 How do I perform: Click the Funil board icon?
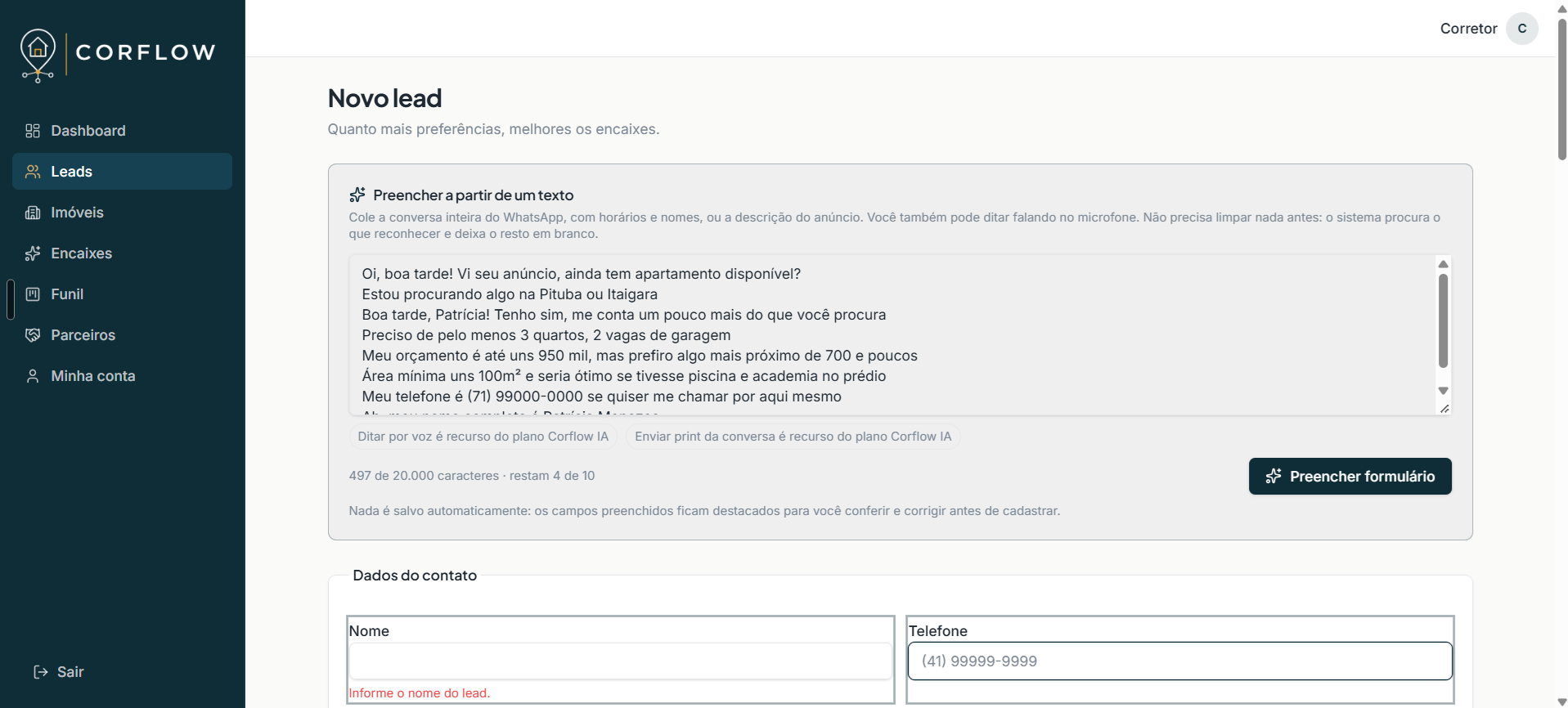[x=33, y=294]
